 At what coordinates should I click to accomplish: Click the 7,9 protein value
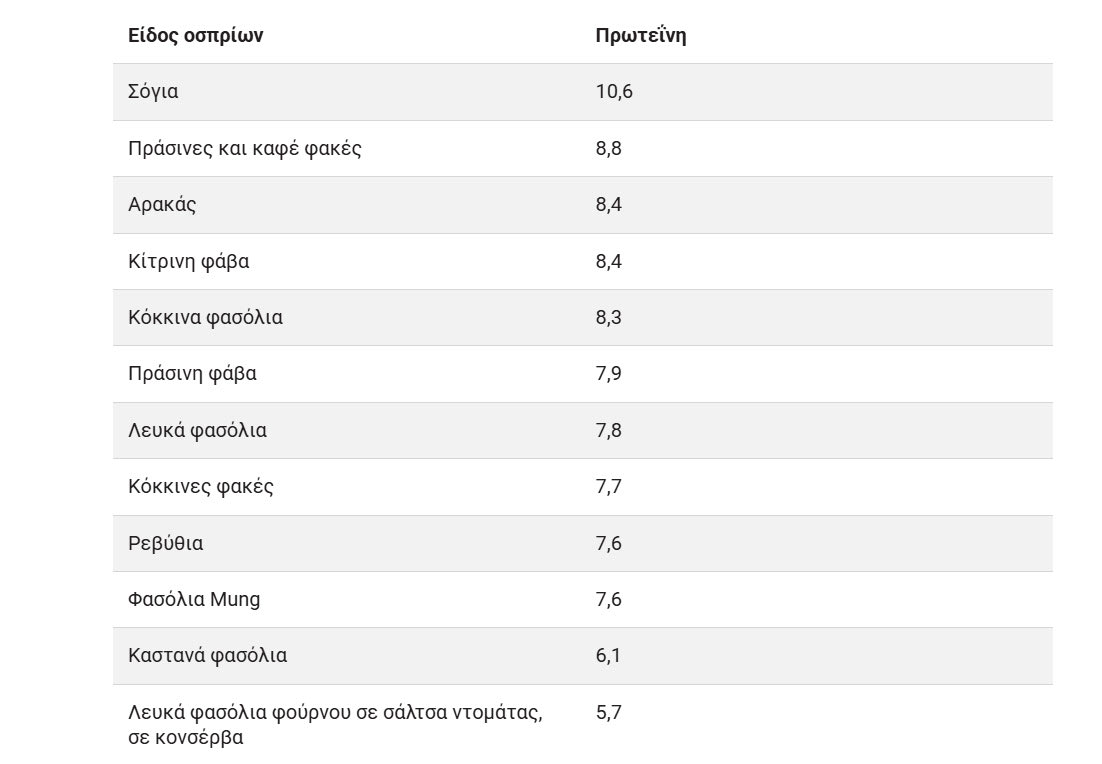click(x=609, y=374)
